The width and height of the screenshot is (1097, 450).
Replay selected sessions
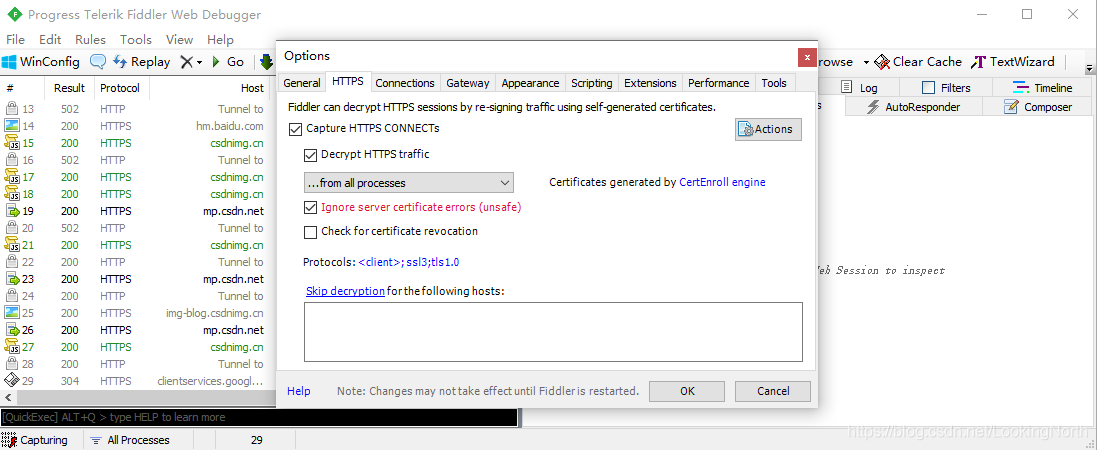[141, 62]
